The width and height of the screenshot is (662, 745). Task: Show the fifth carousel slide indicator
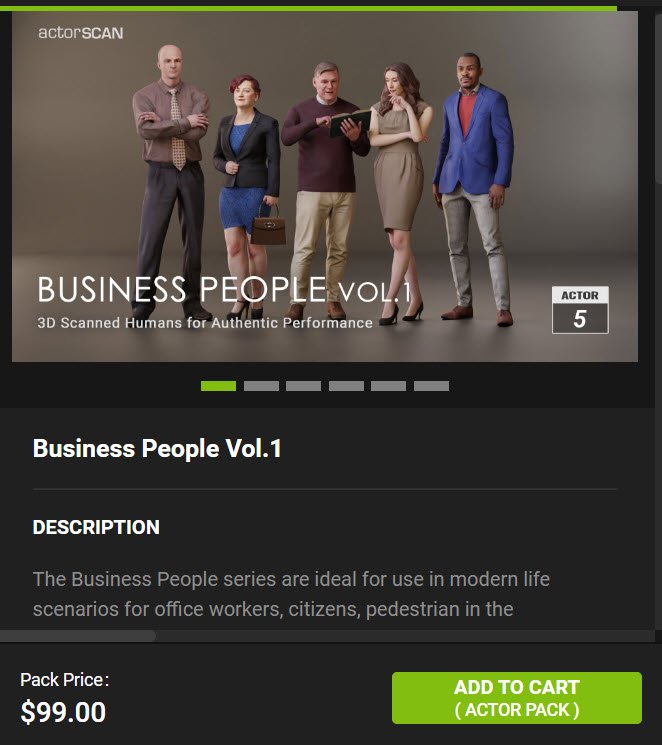pyautogui.click(x=389, y=386)
